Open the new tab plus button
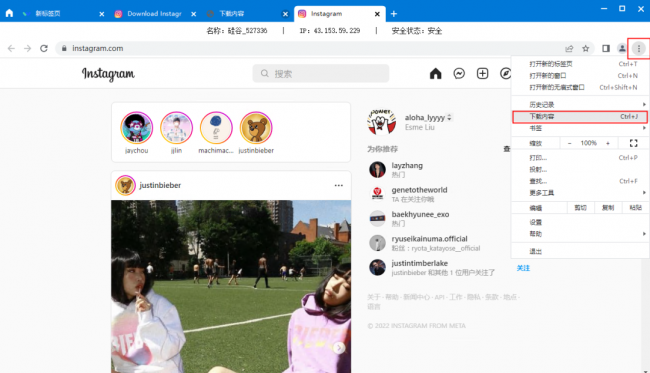This screenshot has width=650, height=373. [x=394, y=14]
